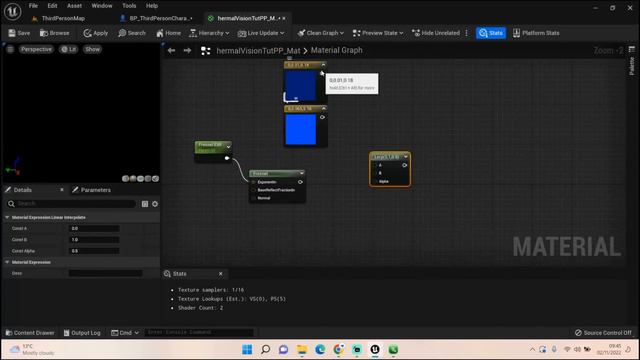The width and height of the screenshot is (640, 360).
Task: Click the bright blue color preview swatch
Action: [x=300, y=129]
